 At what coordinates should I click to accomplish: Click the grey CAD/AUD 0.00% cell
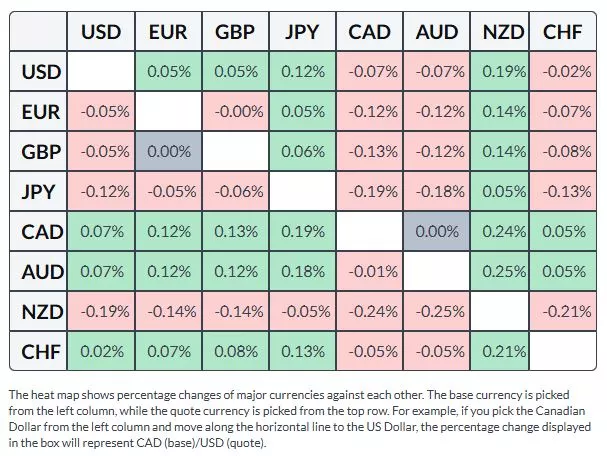(x=437, y=231)
